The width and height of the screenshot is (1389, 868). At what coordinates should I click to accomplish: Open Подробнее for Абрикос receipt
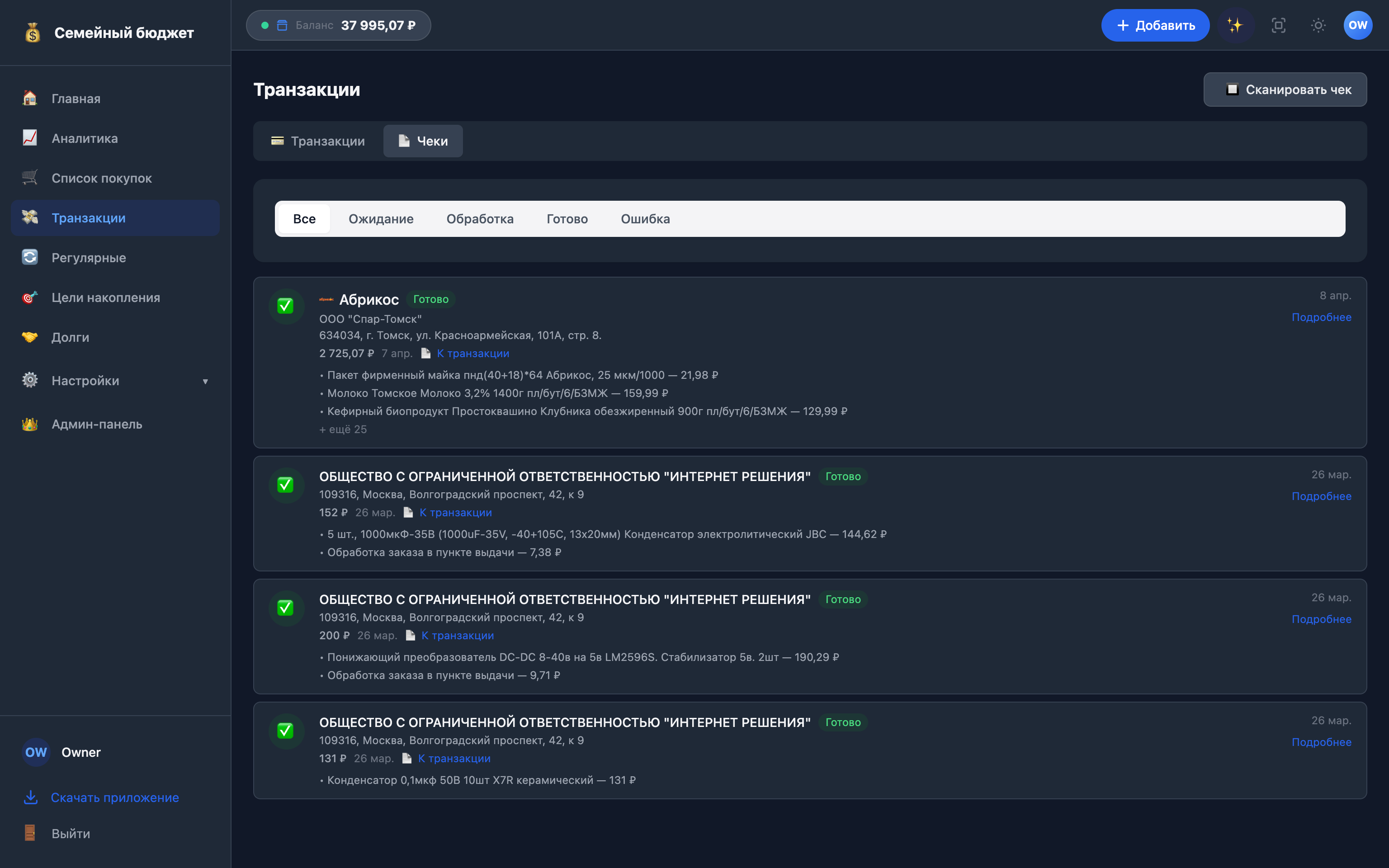coord(1321,317)
